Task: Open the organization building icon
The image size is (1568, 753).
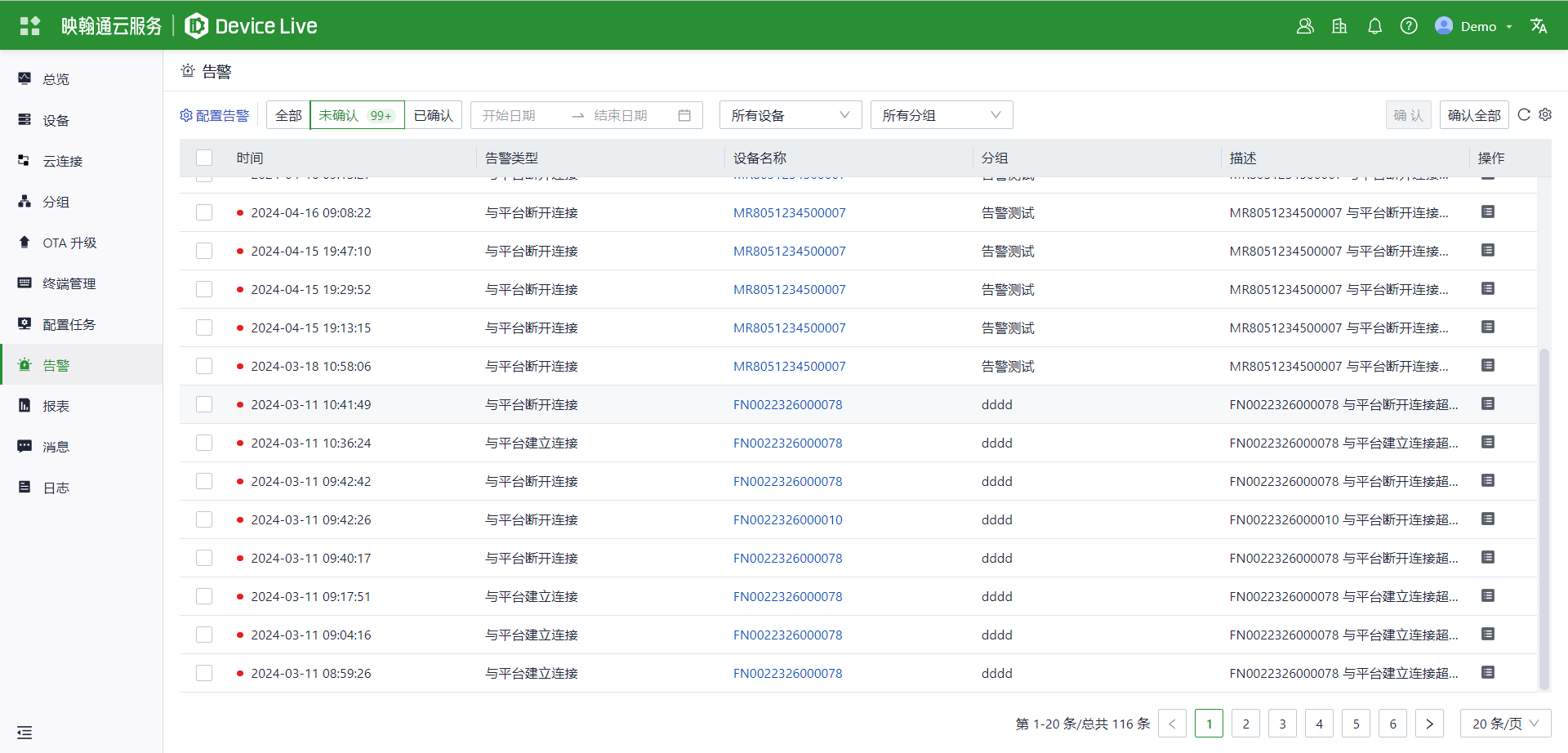Action: (x=1339, y=26)
